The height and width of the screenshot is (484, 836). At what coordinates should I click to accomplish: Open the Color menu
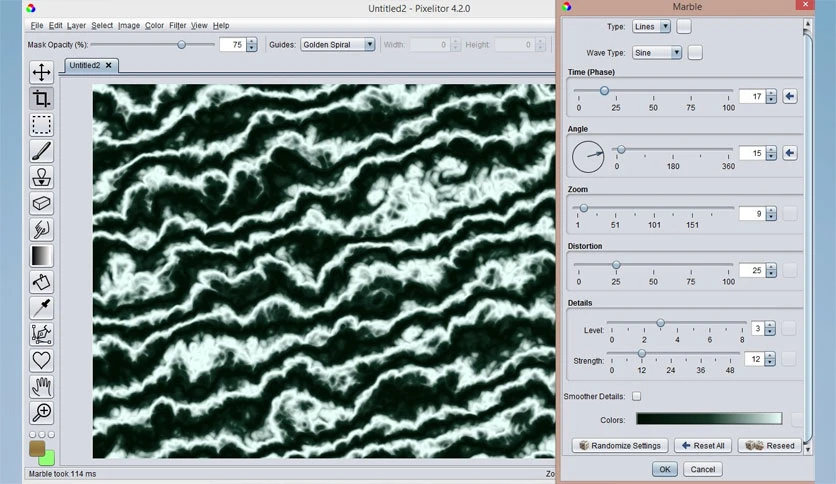154,25
